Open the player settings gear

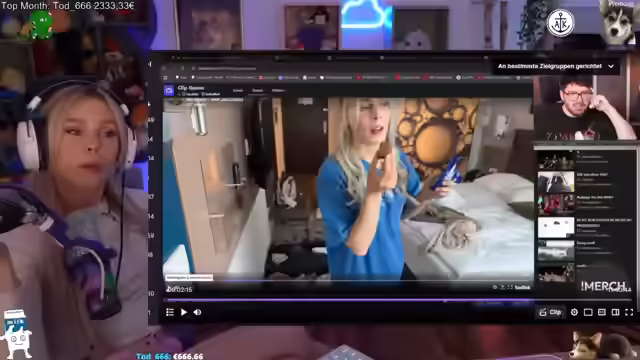574,312
